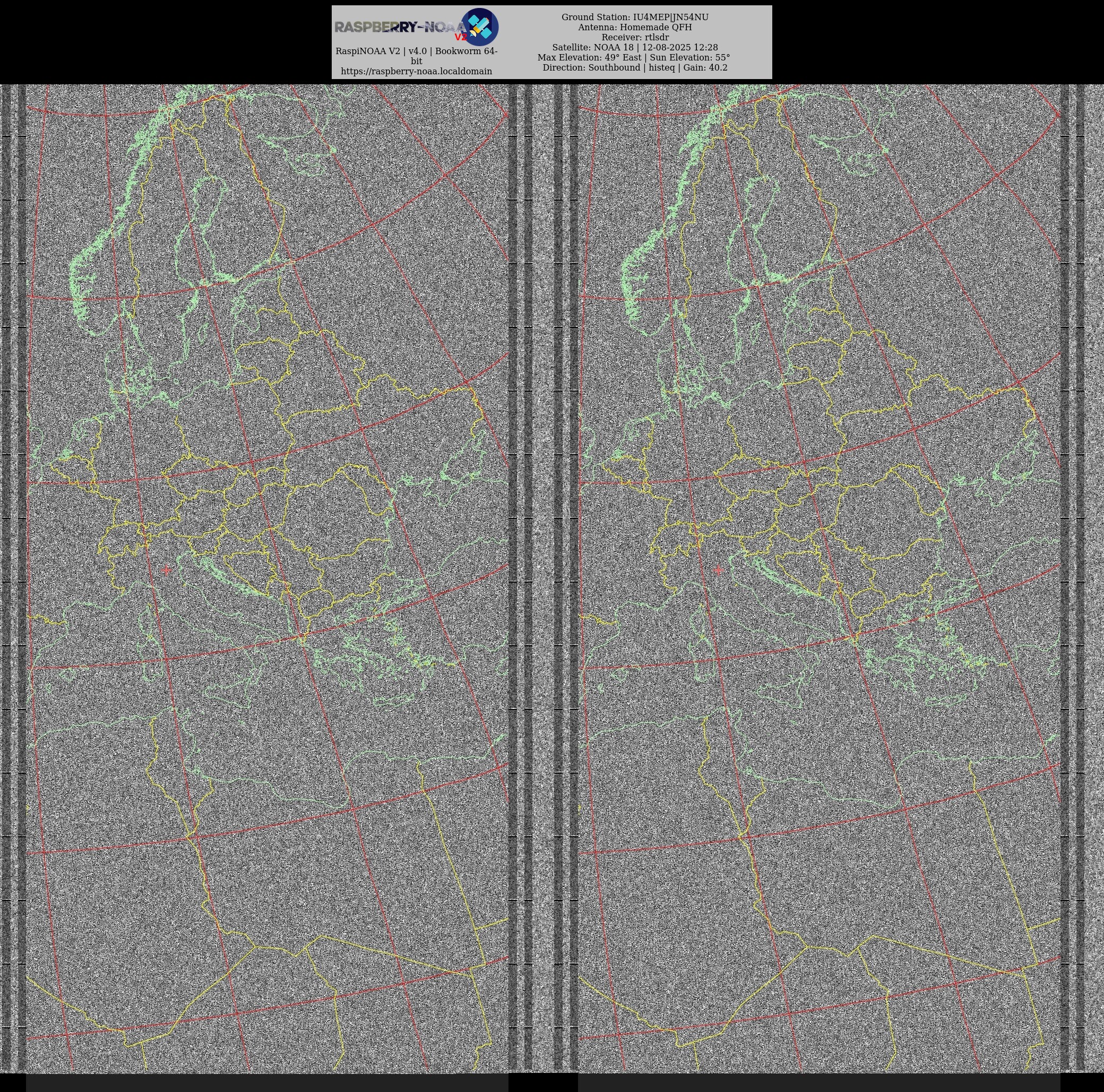Viewport: 1104px width, 1092px height.
Task: Click the round satellite logo icon
Action: [479, 27]
